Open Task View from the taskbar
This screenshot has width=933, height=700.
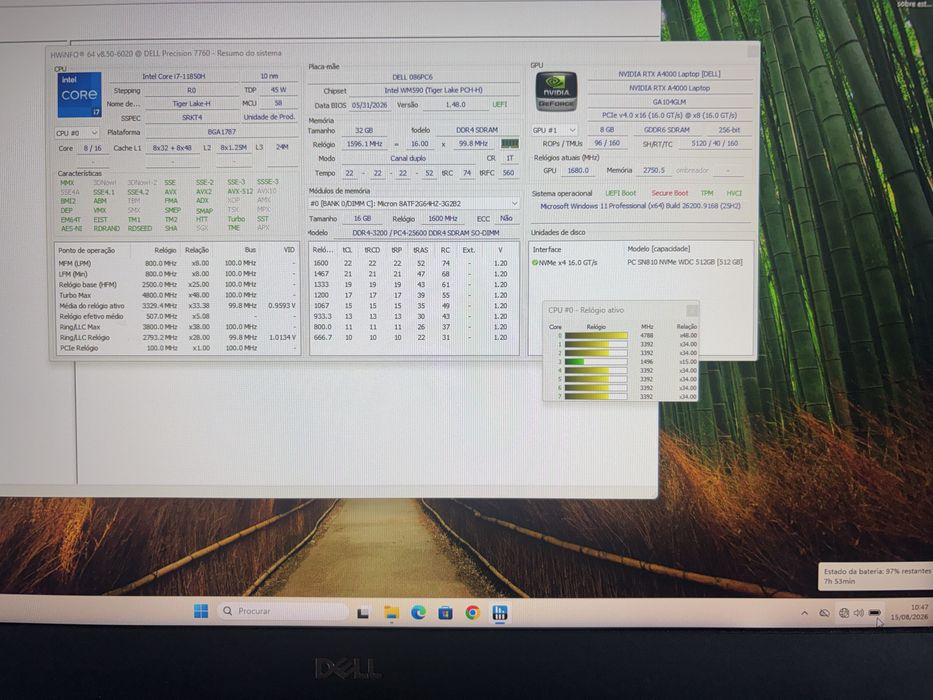[362, 612]
